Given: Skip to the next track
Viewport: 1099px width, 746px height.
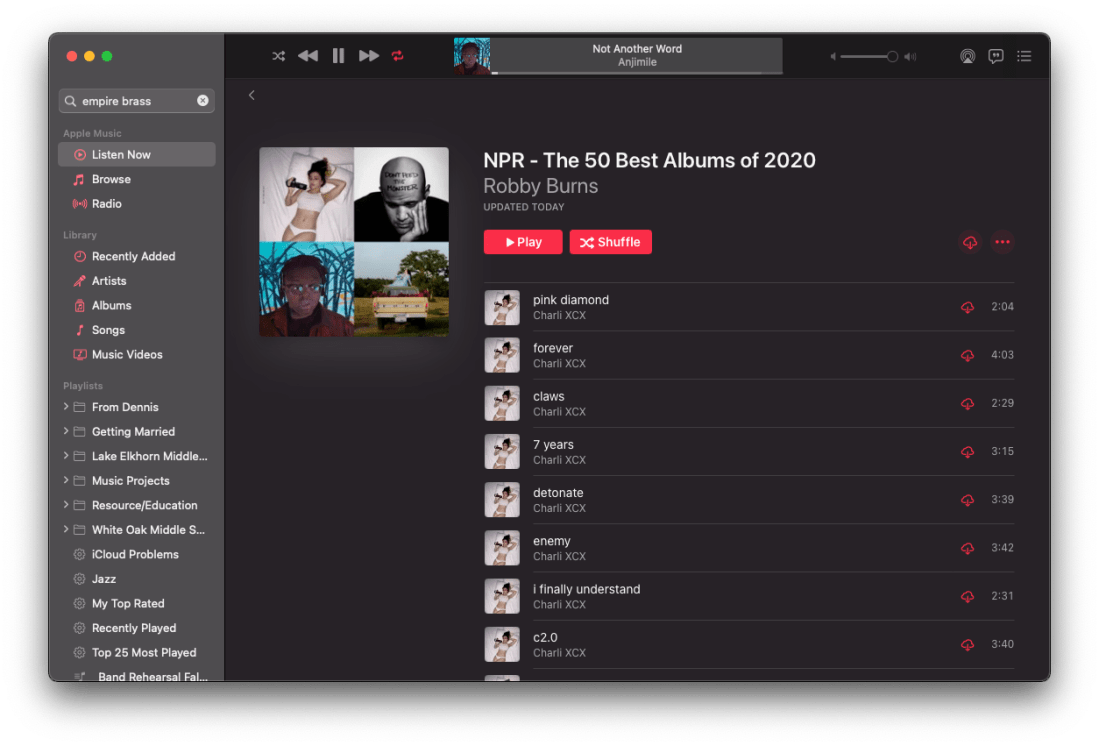Looking at the screenshot, I should [369, 56].
